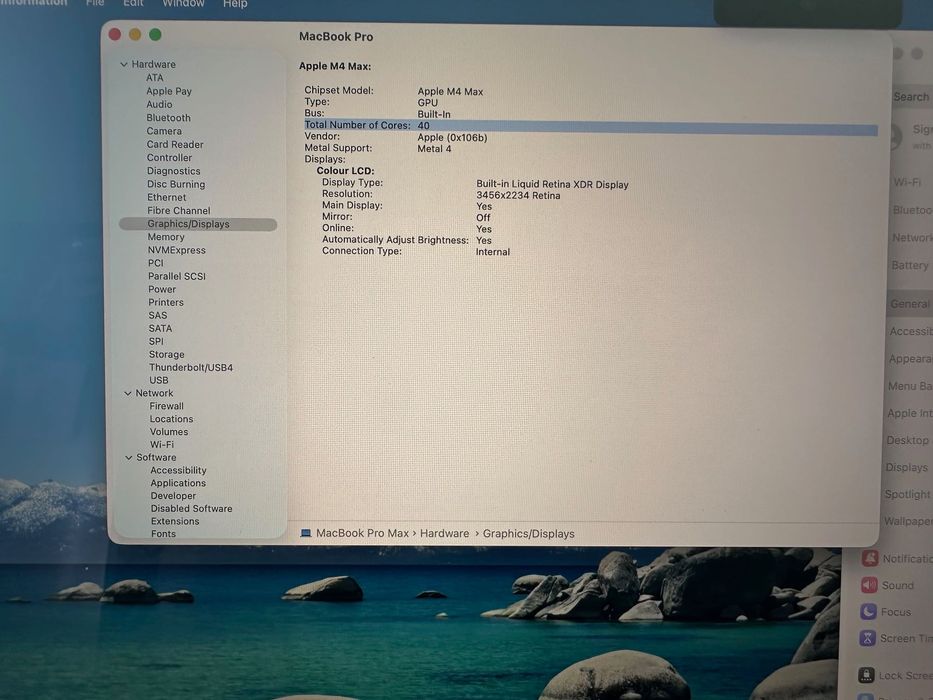Open Sound icon in System Settings window

tap(869, 585)
